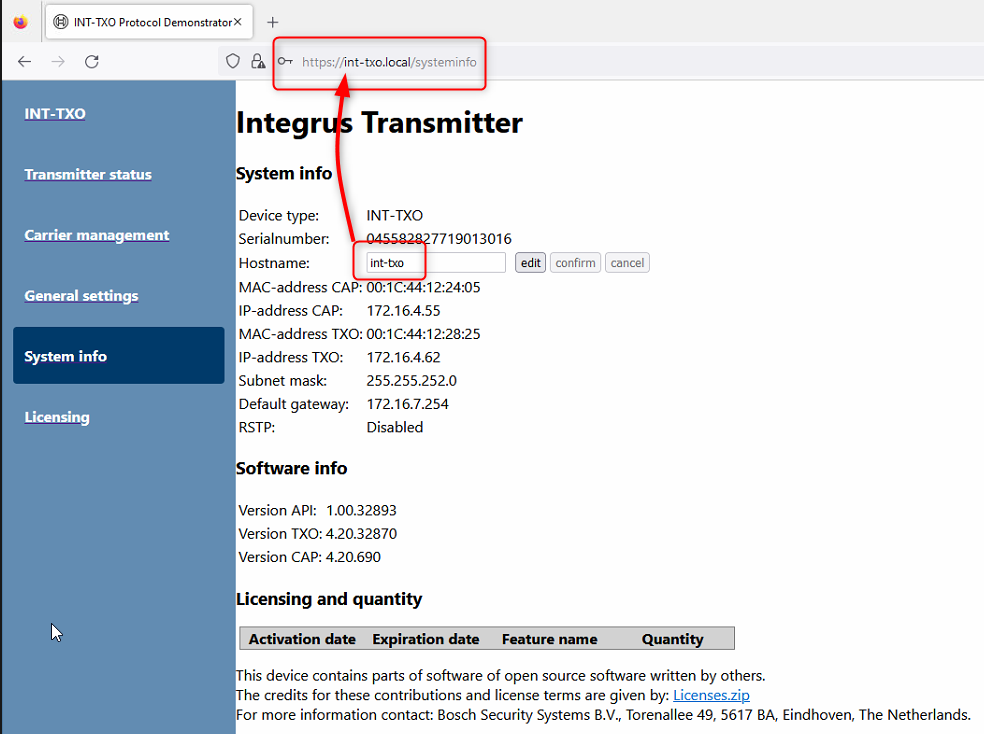
Task: Click the browser back arrow
Action: click(25, 62)
